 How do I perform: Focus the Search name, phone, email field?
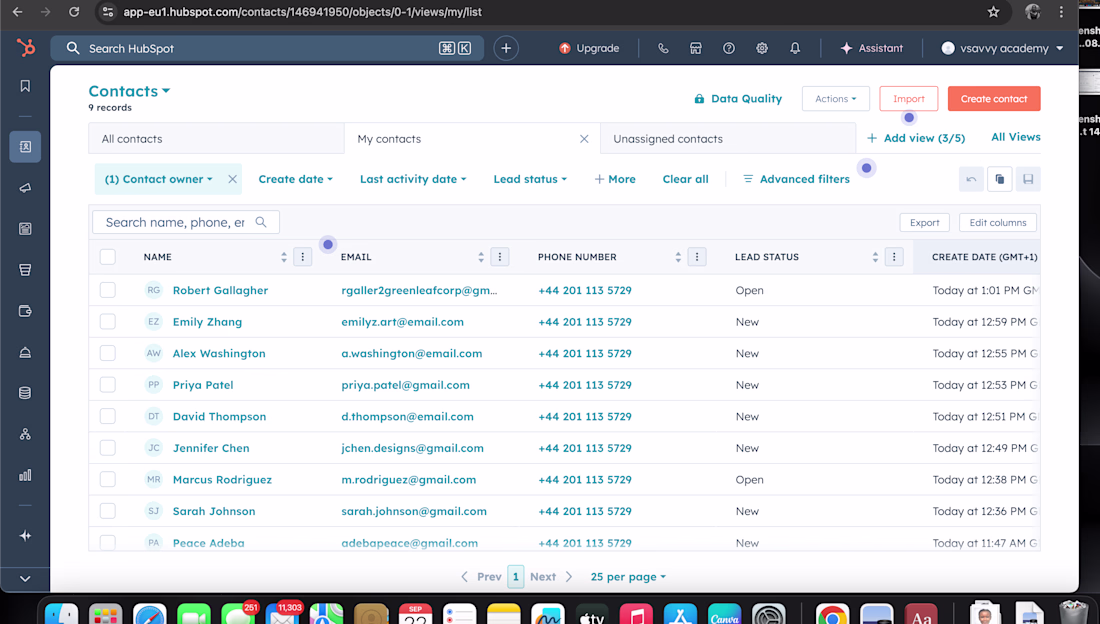click(x=186, y=223)
